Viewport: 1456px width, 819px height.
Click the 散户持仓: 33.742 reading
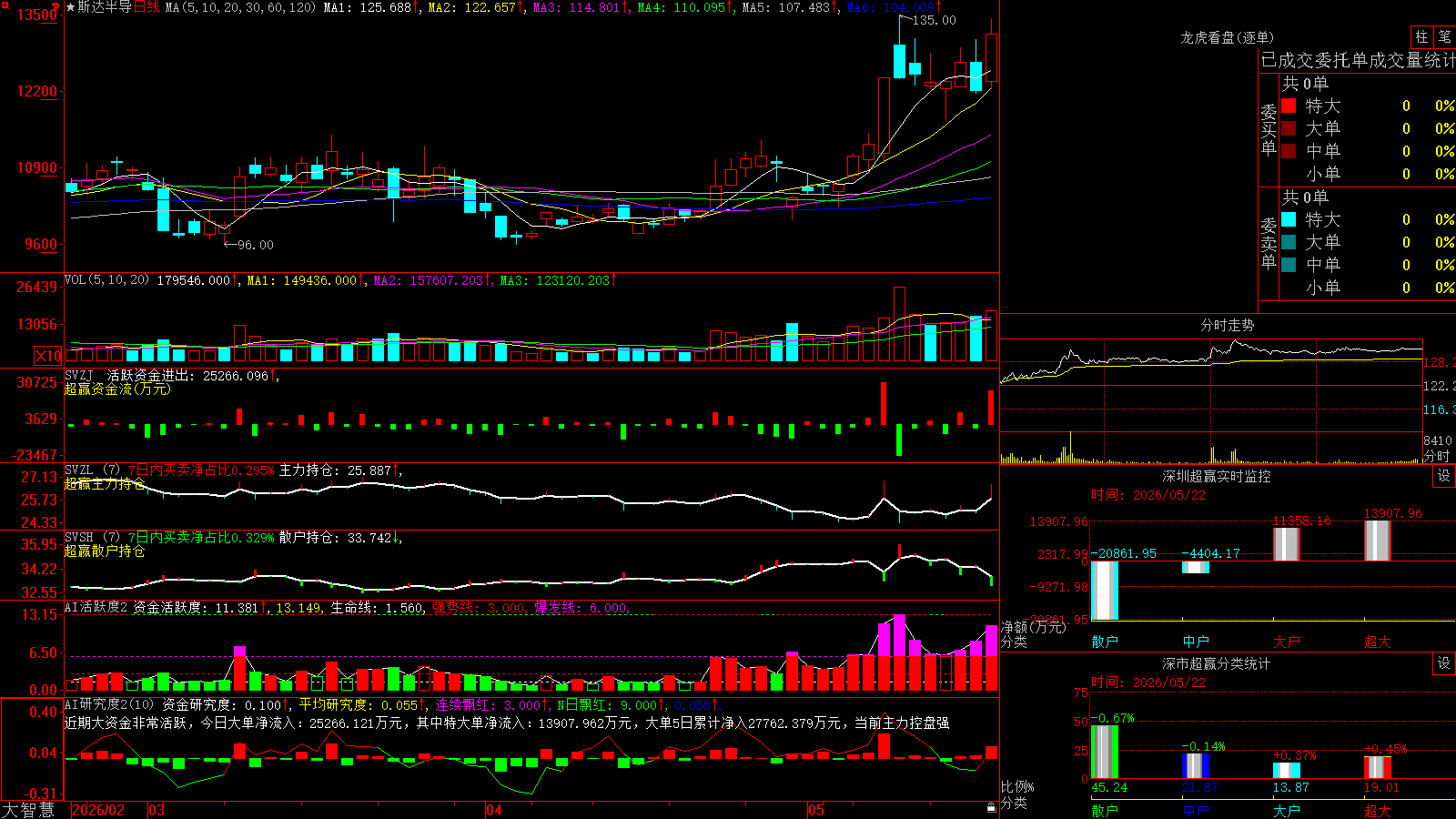point(335,538)
